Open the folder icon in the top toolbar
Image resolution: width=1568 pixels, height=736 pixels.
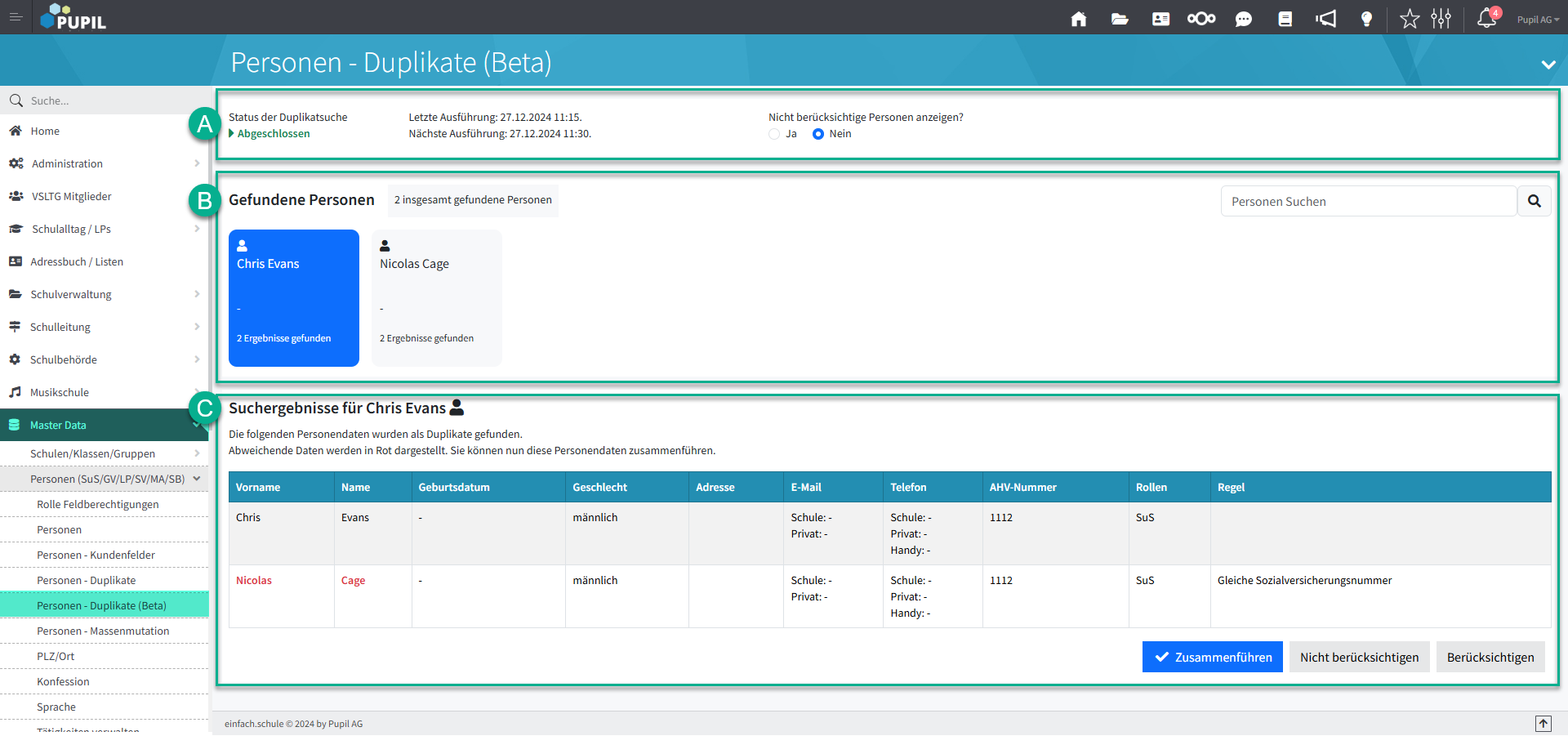click(1120, 19)
